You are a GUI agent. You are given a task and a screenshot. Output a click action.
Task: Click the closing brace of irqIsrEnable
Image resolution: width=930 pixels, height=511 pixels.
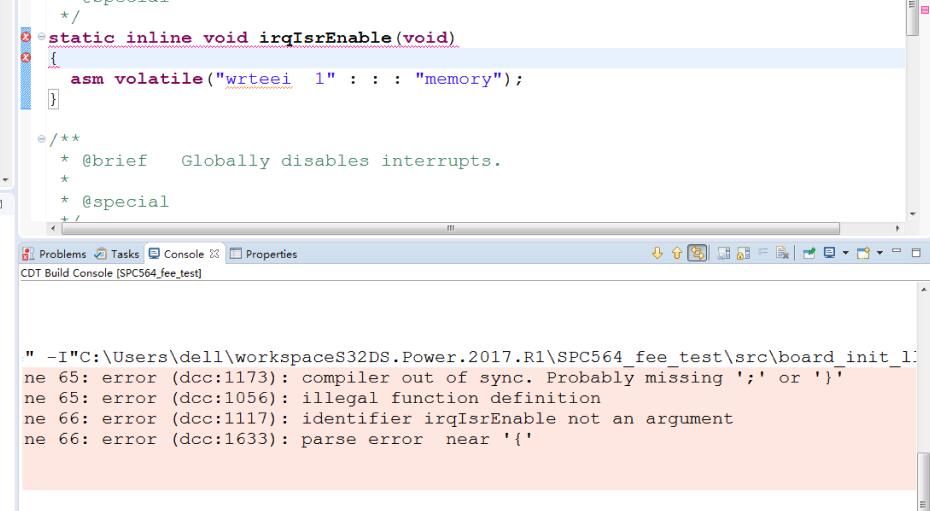(53, 99)
